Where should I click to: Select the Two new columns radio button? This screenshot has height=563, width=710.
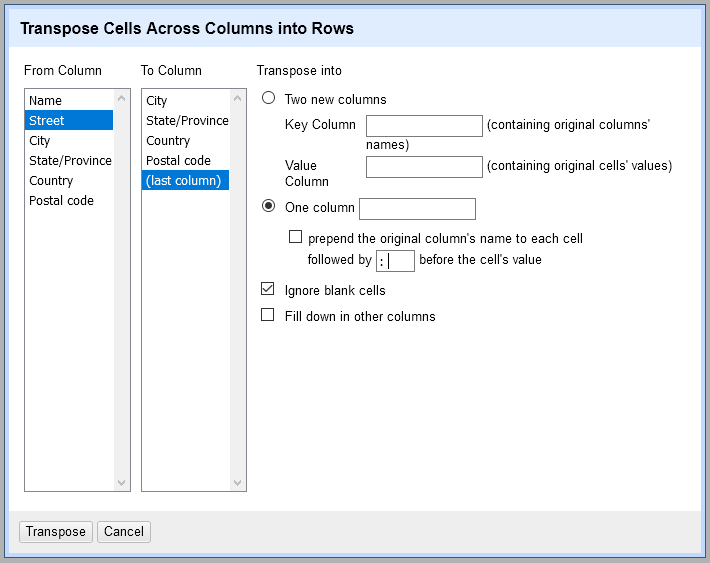coord(268,99)
